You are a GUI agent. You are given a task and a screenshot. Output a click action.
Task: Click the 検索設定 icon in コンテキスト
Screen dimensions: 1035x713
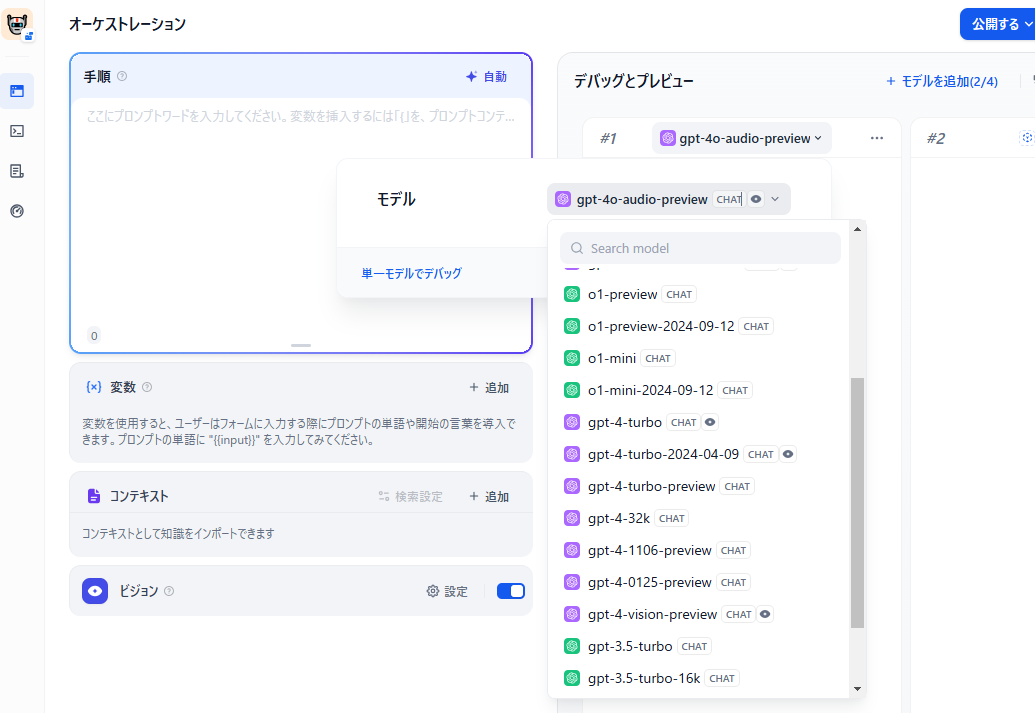coord(384,496)
